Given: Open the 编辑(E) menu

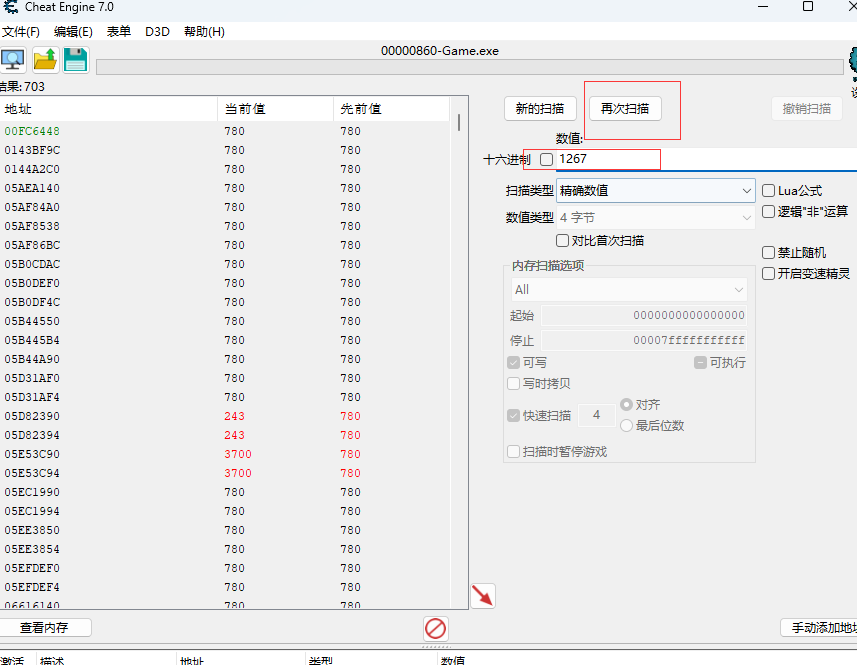Looking at the screenshot, I should tap(73, 32).
